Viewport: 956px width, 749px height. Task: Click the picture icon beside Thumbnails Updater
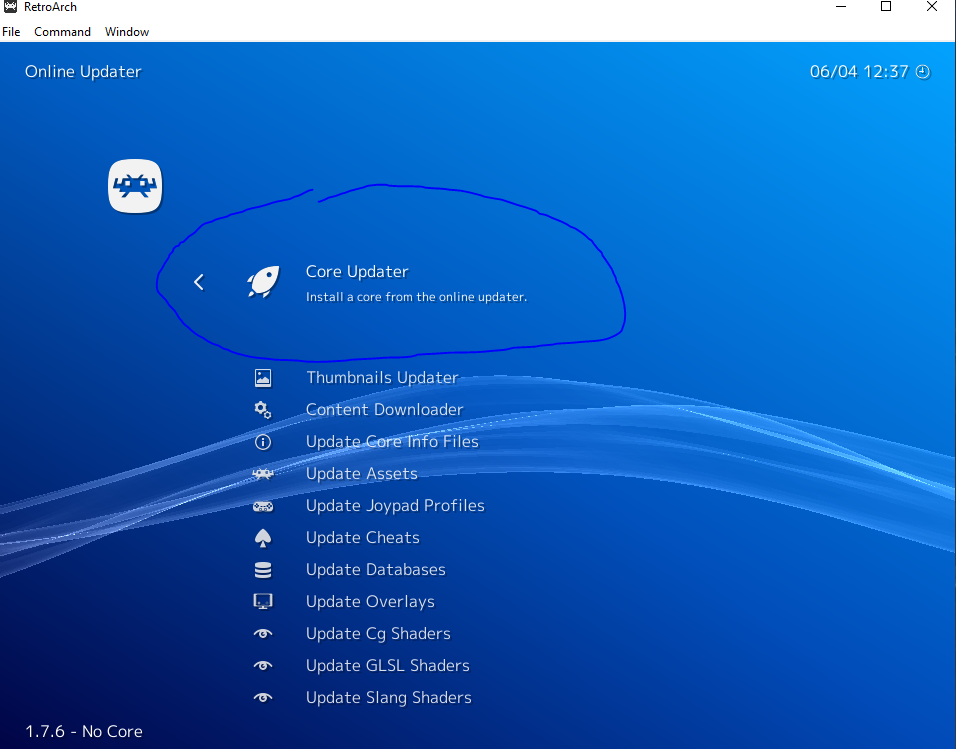coord(263,378)
